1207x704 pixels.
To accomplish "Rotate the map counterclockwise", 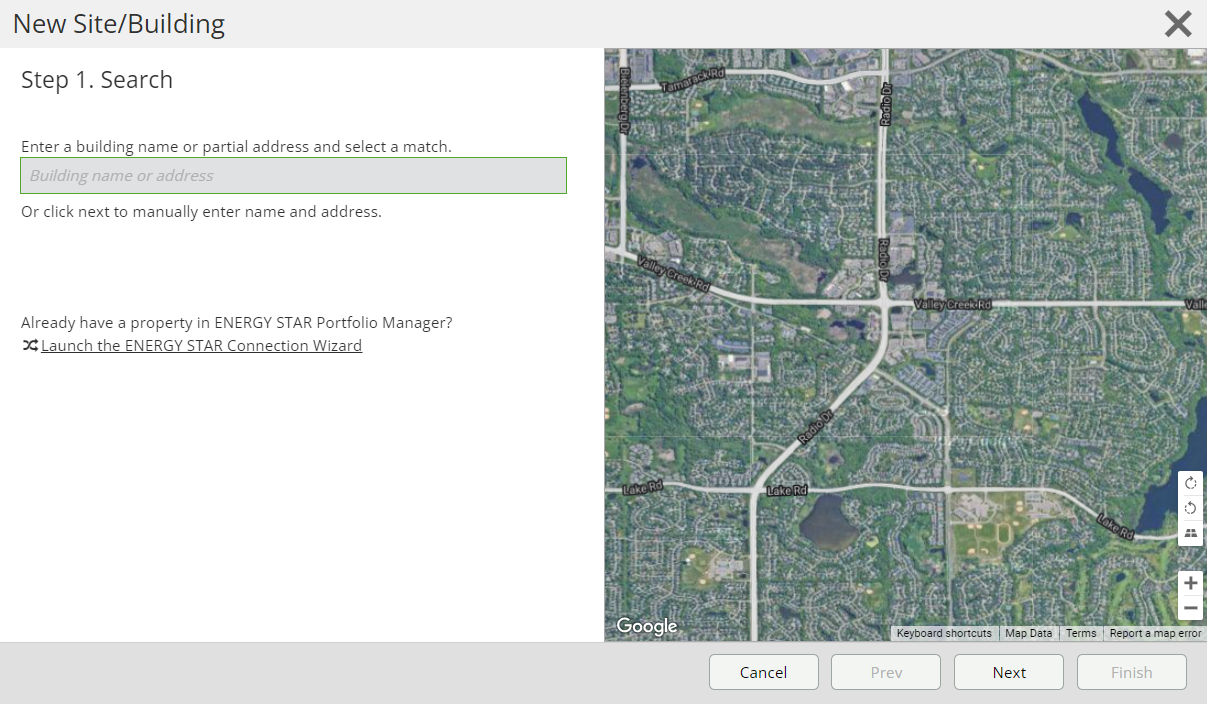I will pyautogui.click(x=1190, y=508).
